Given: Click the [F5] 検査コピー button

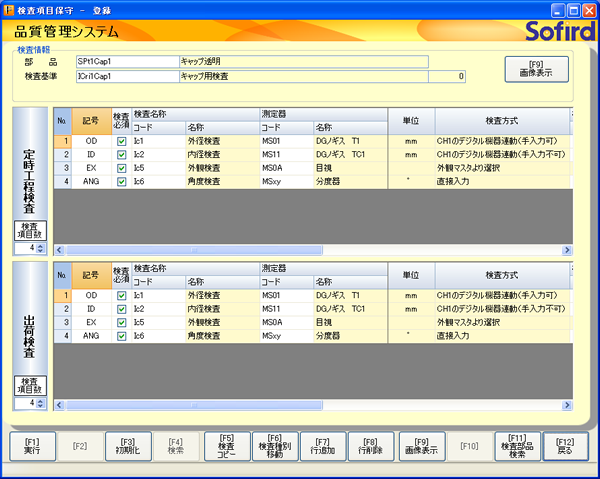Looking at the screenshot, I should (x=227, y=447).
